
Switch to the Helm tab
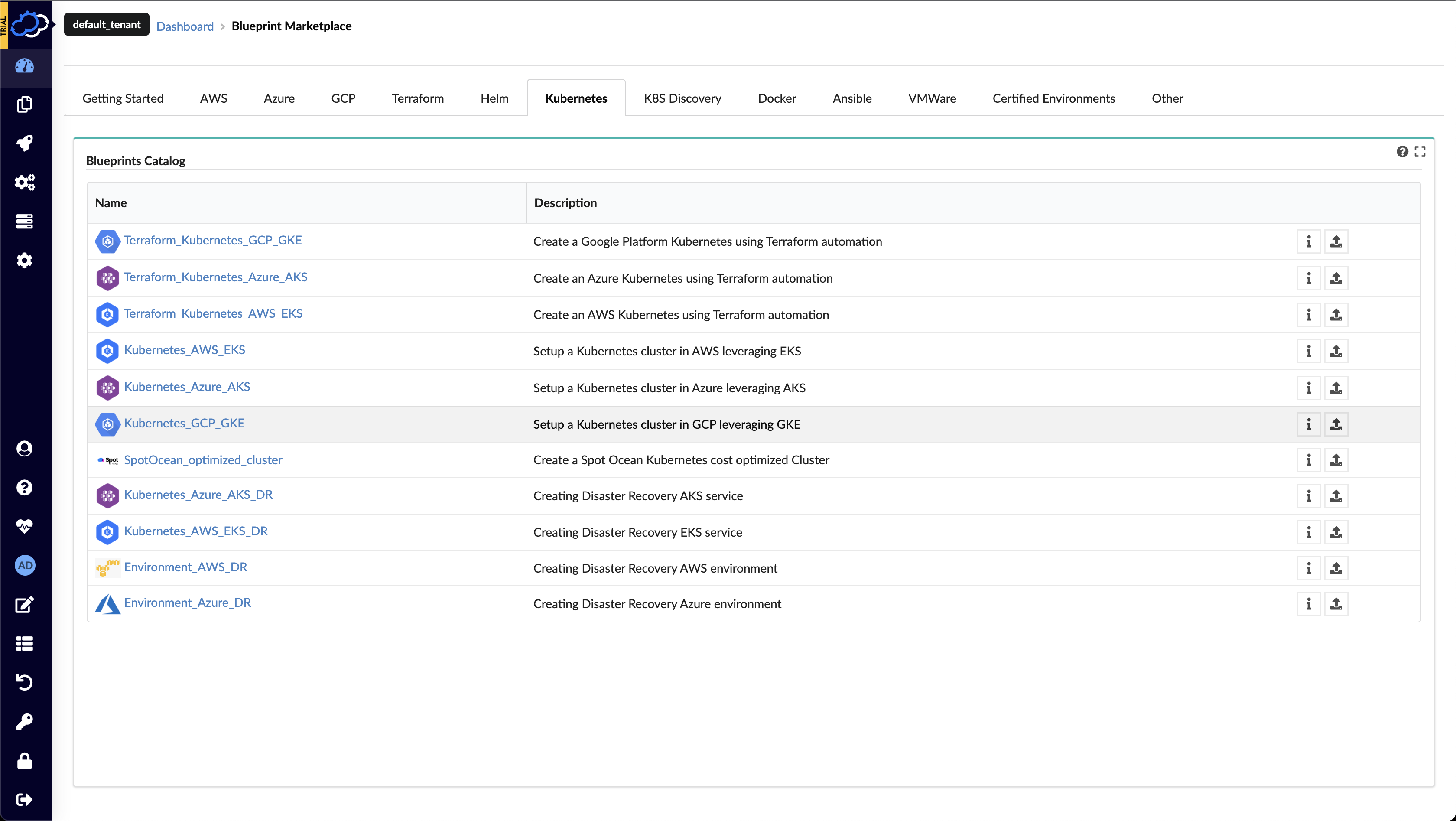click(x=494, y=98)
